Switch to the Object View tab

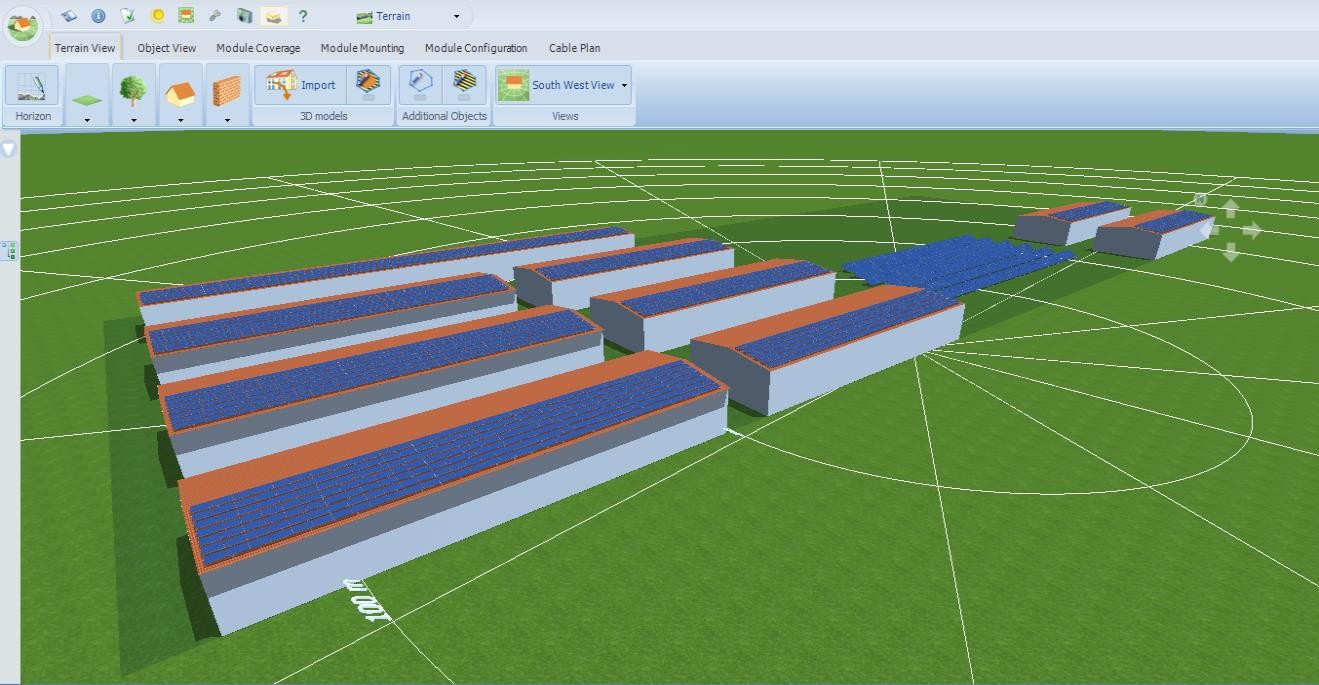pos(166,48)
